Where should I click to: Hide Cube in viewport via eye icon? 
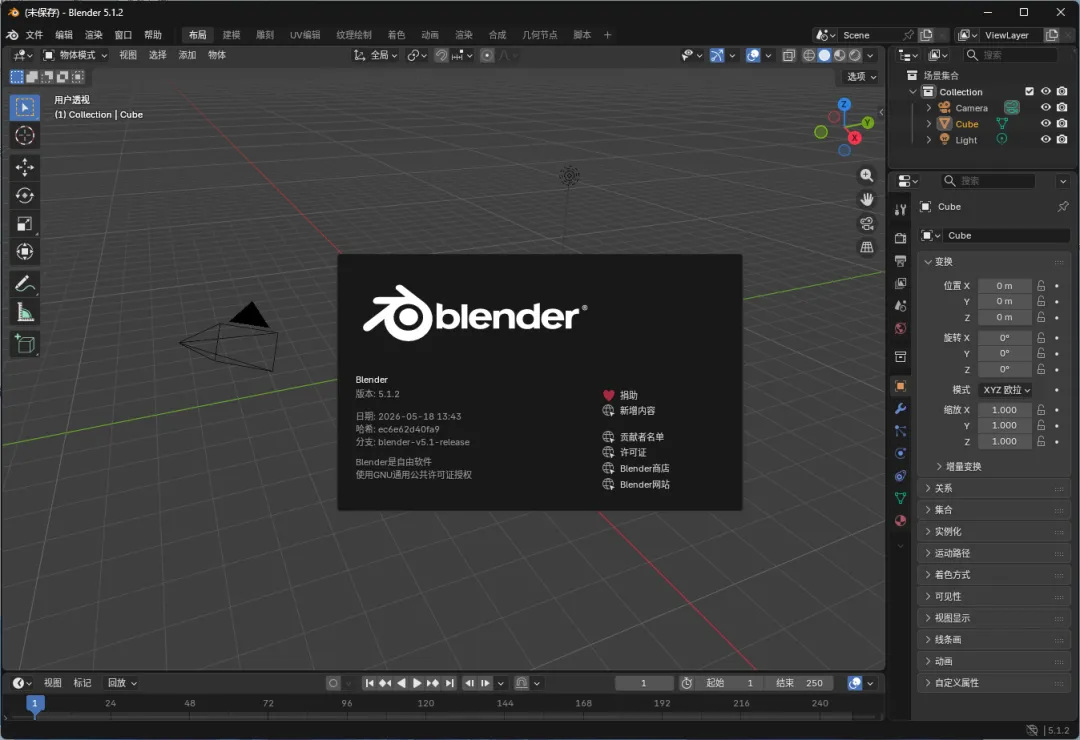1046,123
